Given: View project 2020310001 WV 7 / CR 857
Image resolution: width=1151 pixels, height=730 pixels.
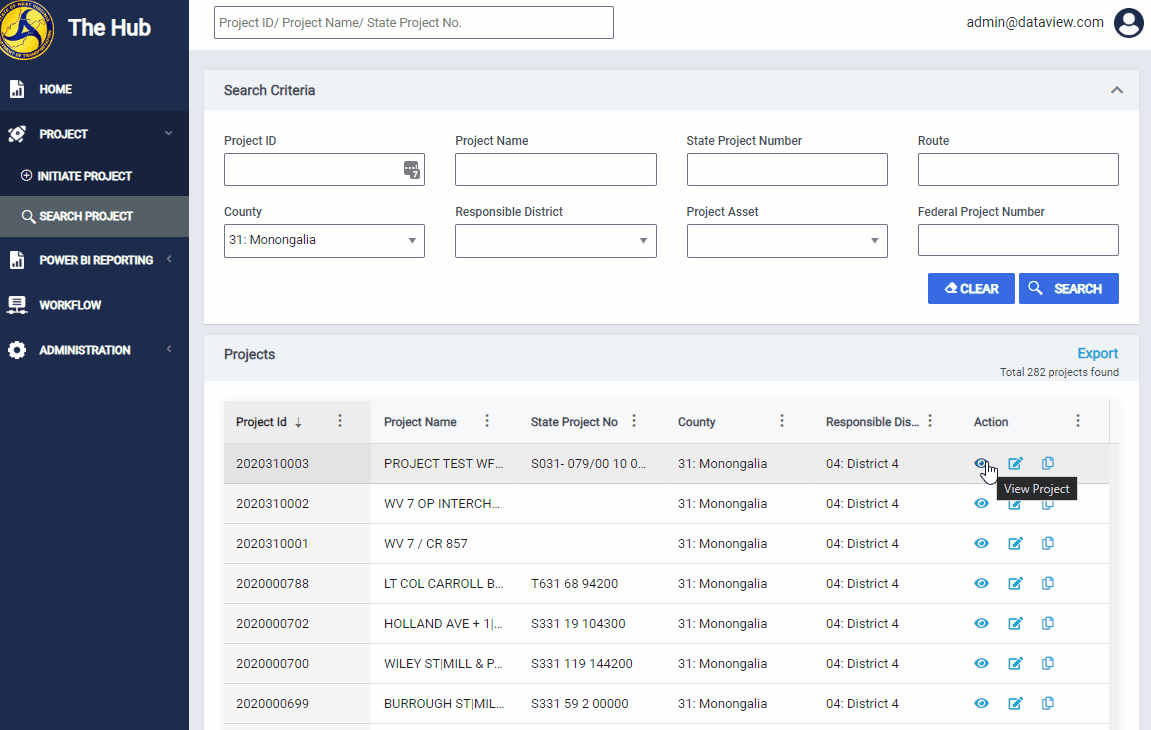Looking at the screenshot, I should pos(981,543).
